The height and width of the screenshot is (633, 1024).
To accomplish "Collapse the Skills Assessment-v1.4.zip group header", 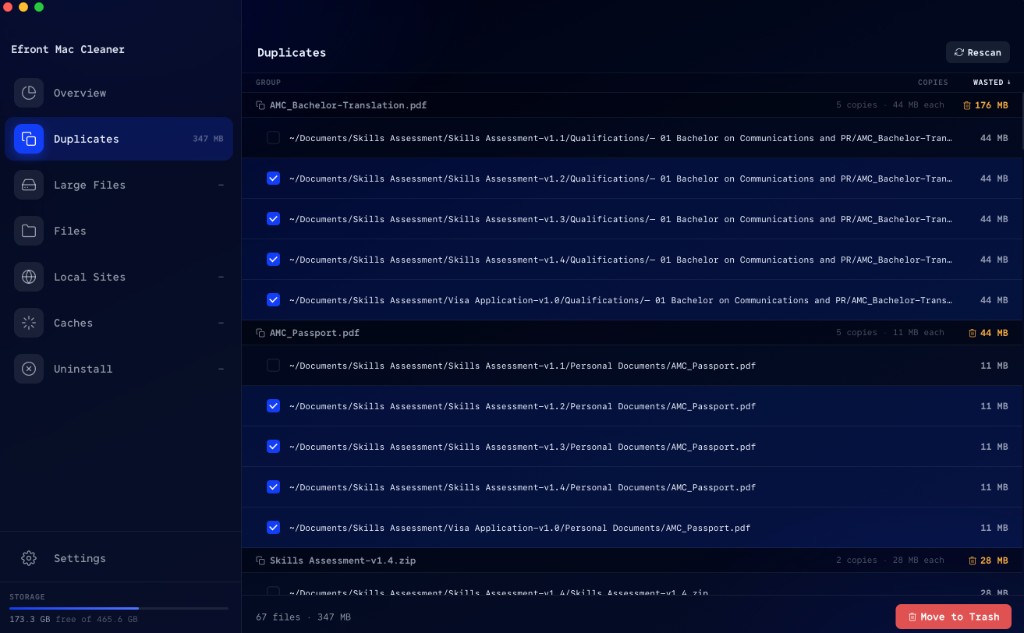I will [632, 560].
